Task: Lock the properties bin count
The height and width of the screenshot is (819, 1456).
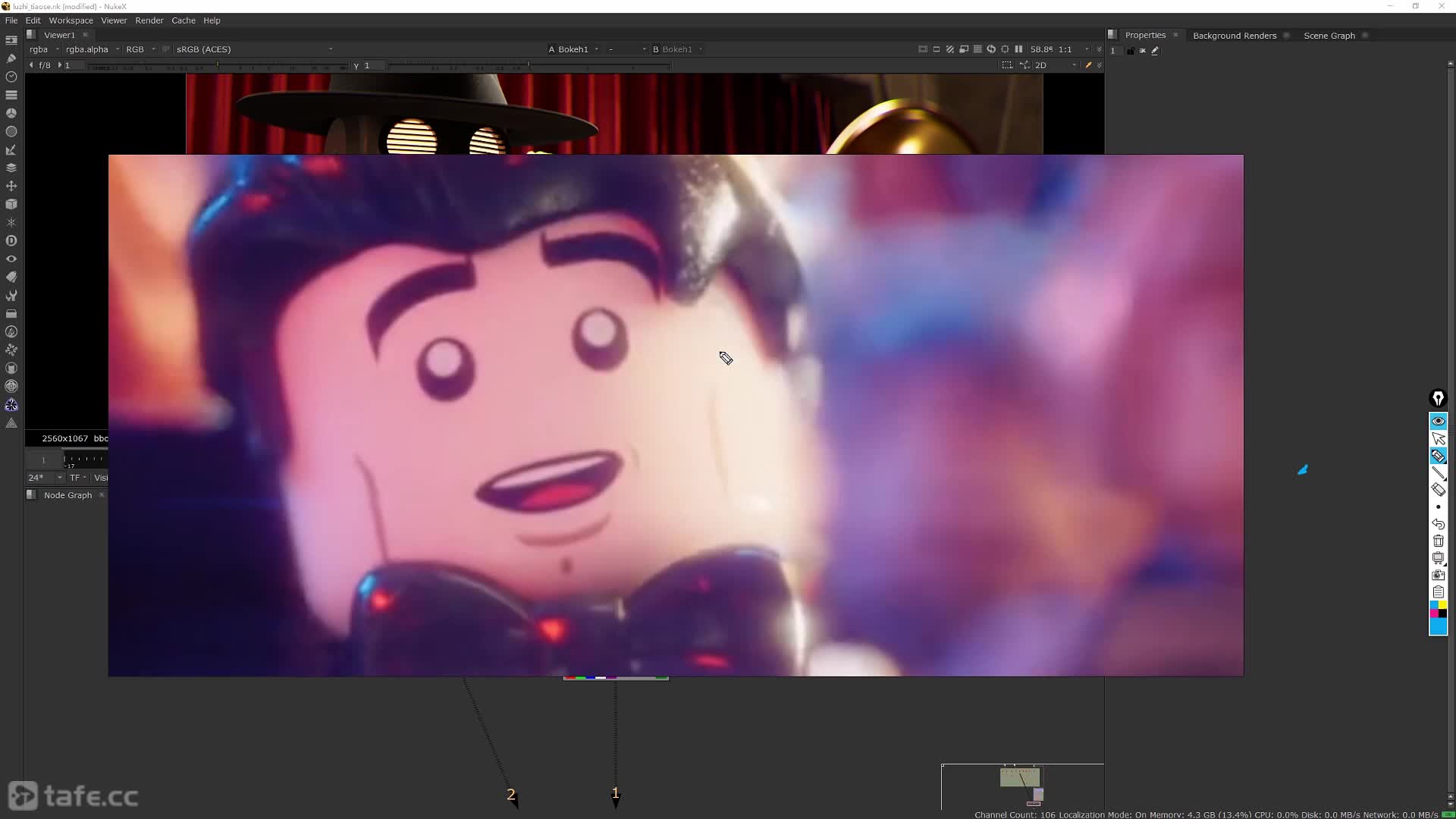Action: pos(1131,51)
